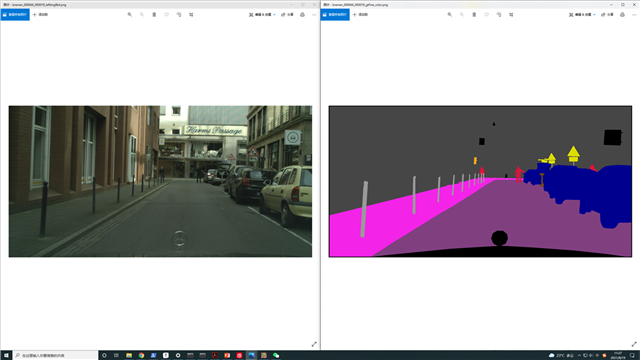Share the left street photo
Image resolution: width=640 pixels, height=360 pixels.
point(287,15)
